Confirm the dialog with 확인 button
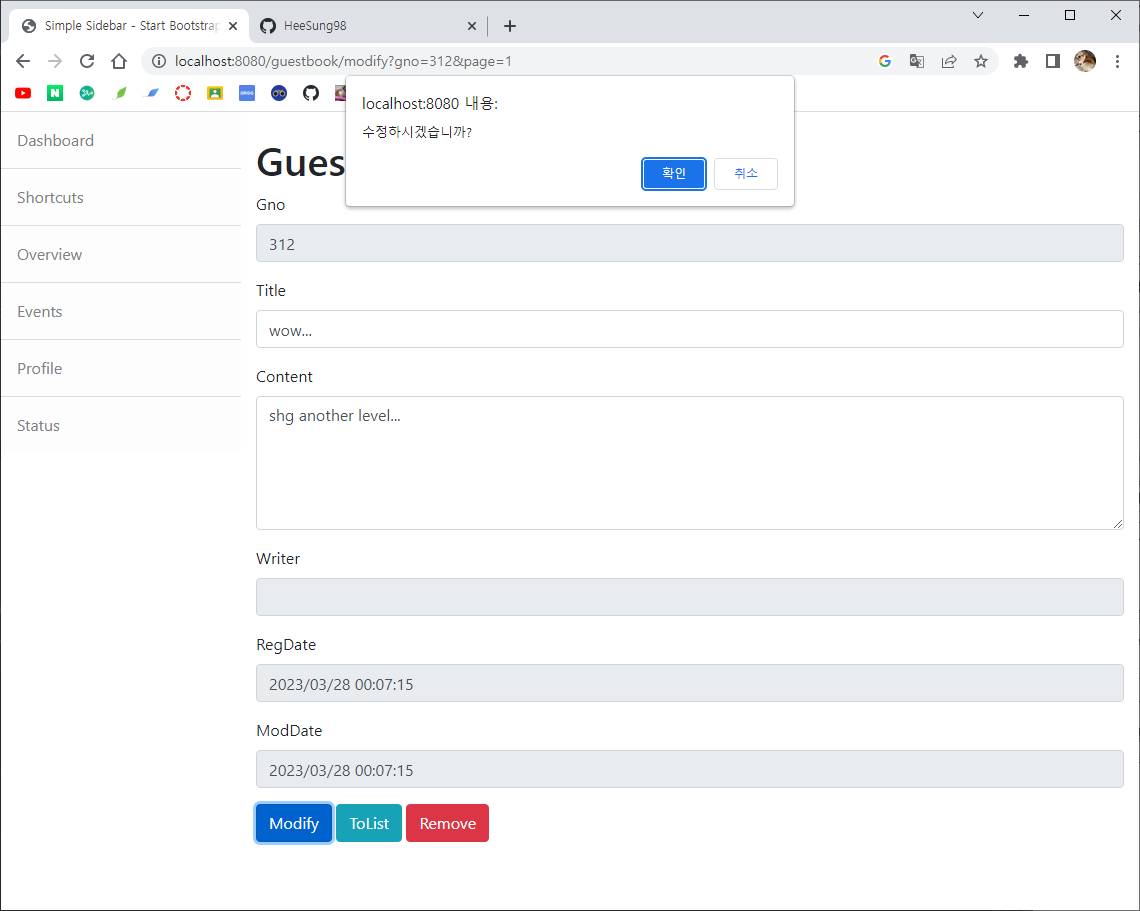This screenshot has width=1140, height=911. (x=674, y=173)
